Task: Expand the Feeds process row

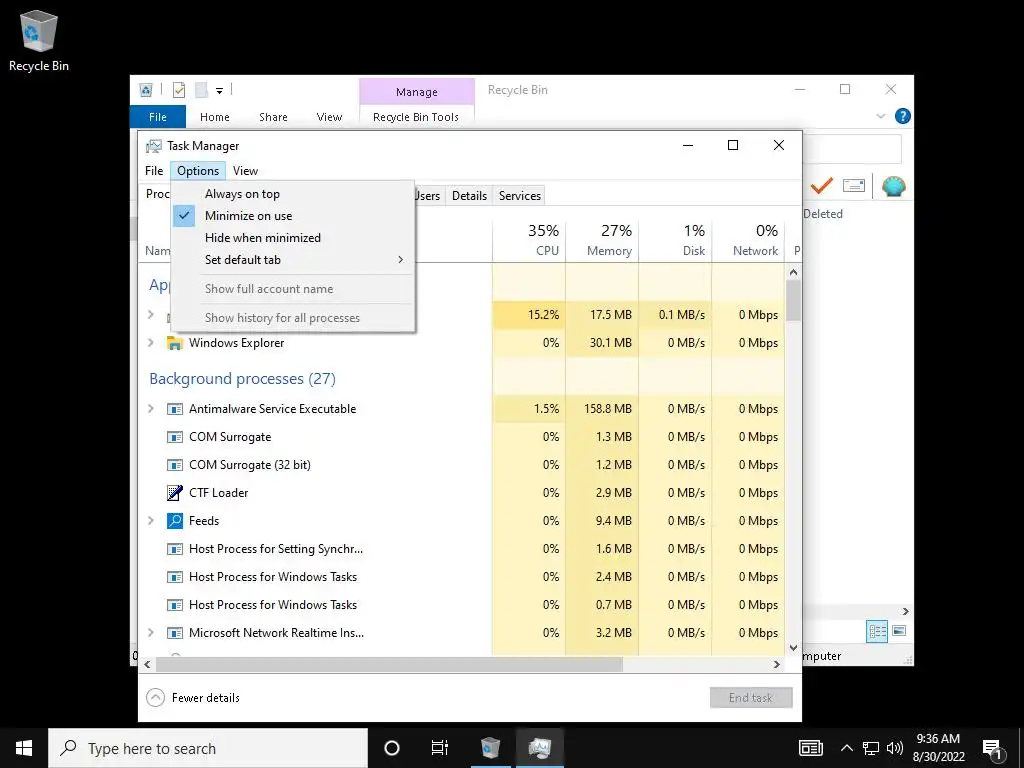Action: click(x=151, y=520)
